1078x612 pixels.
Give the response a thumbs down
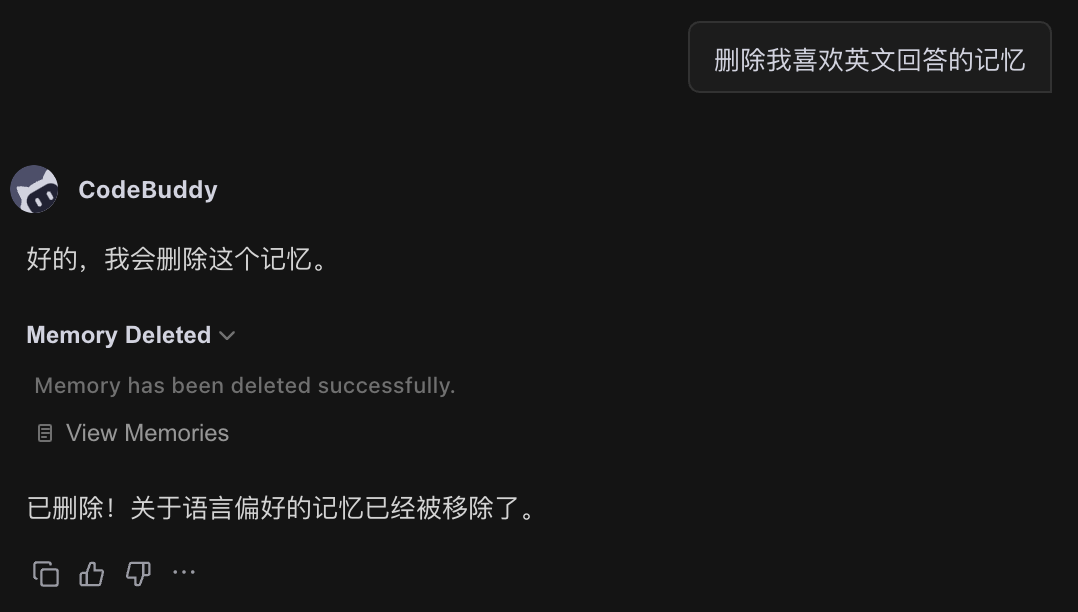(x=138, y=573)
